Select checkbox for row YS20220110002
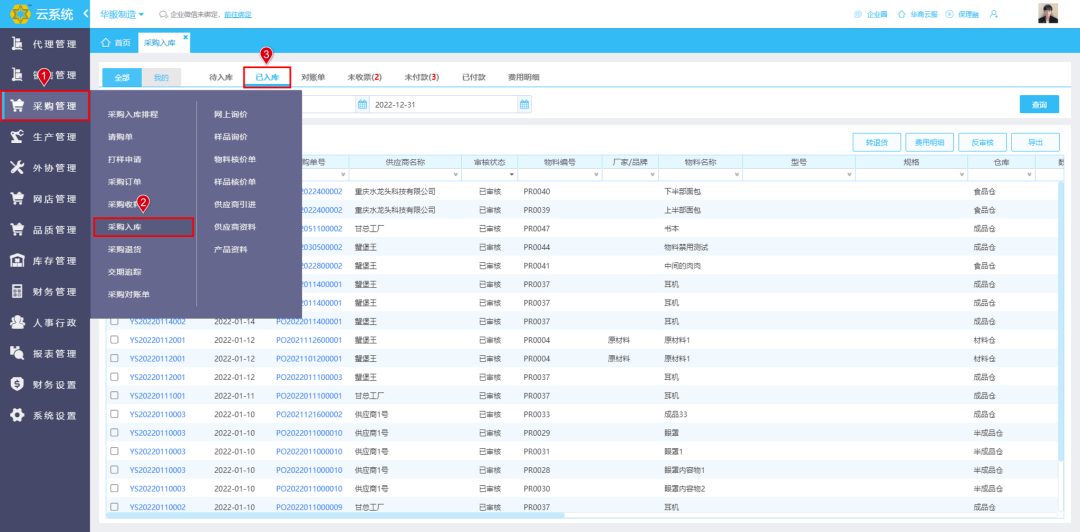The image size is (1080, 532). tap(114, 508)
